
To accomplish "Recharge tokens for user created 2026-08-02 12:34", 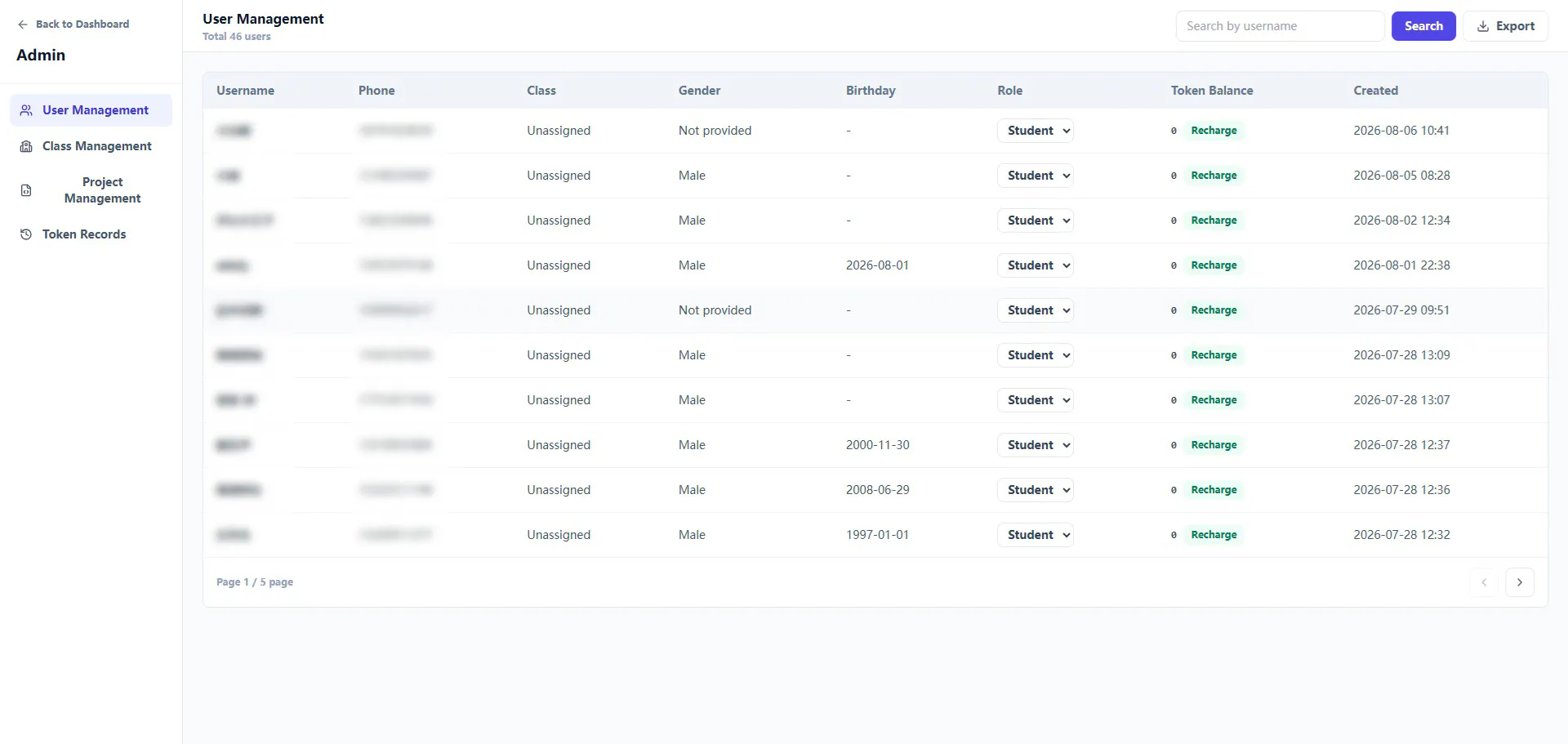I will (x=1214, y=221).
